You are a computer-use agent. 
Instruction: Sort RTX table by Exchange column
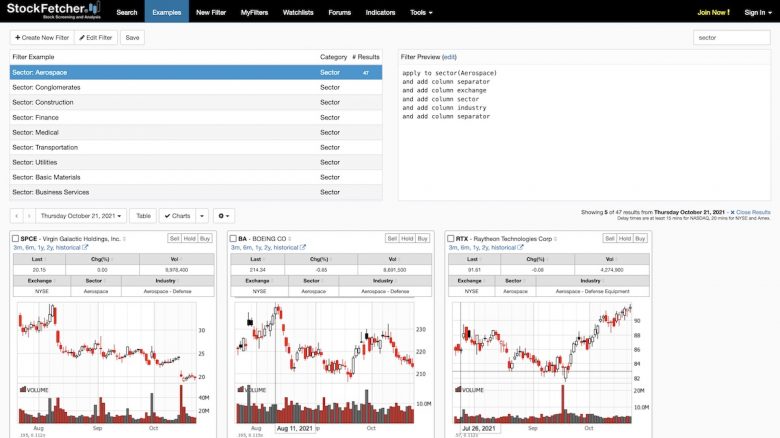471,281
